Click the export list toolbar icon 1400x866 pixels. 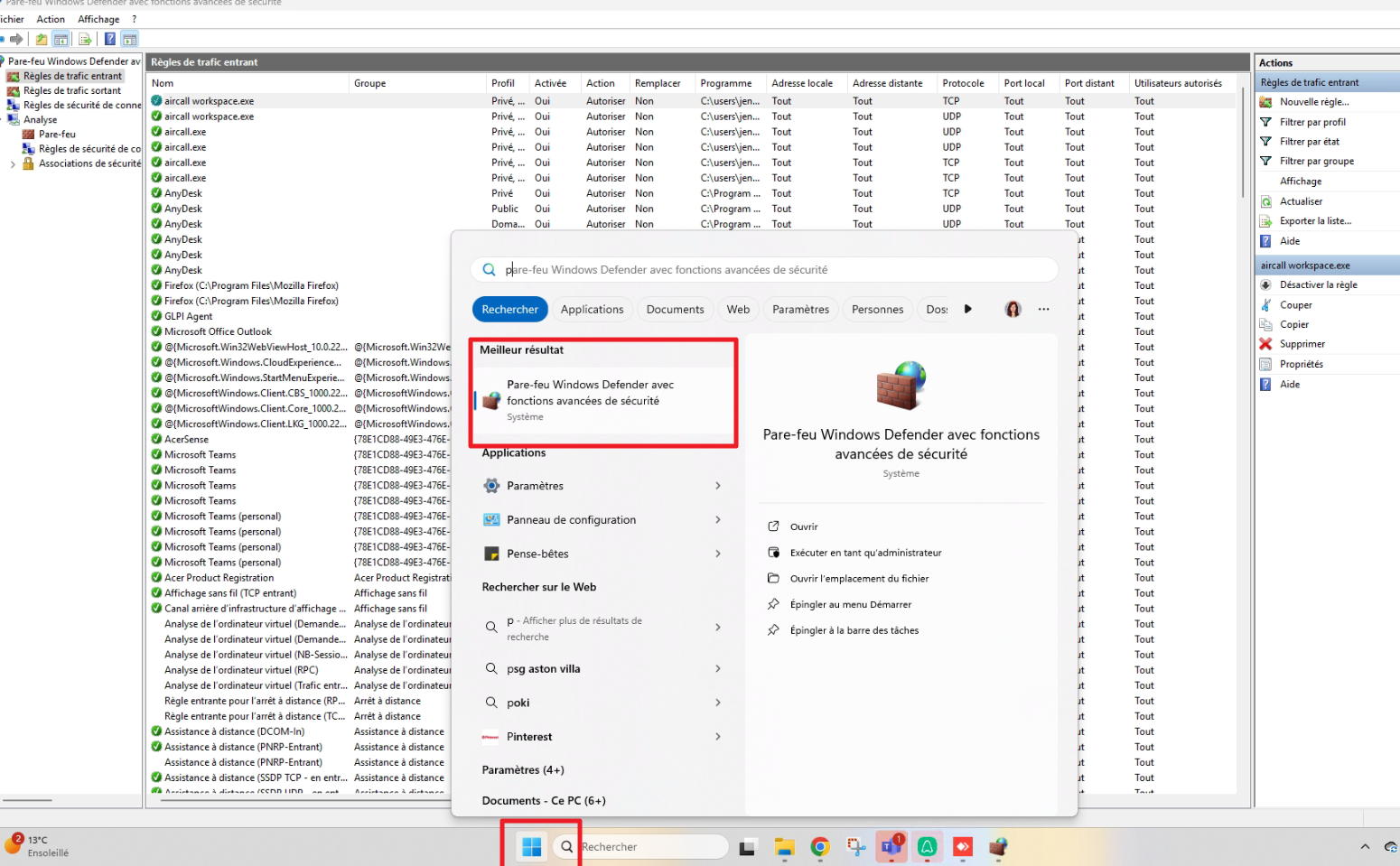(x=85, y=39)
